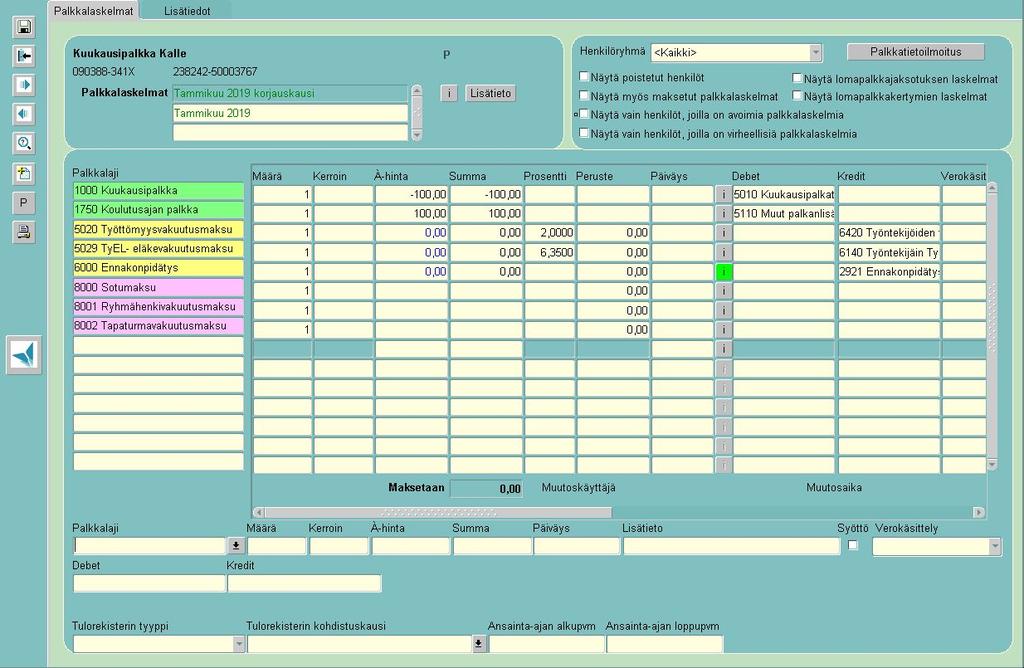Click the bottom Kredit input field
Image resolution: width=1024 pixels, height=668 pixels.
click(304, 583)
